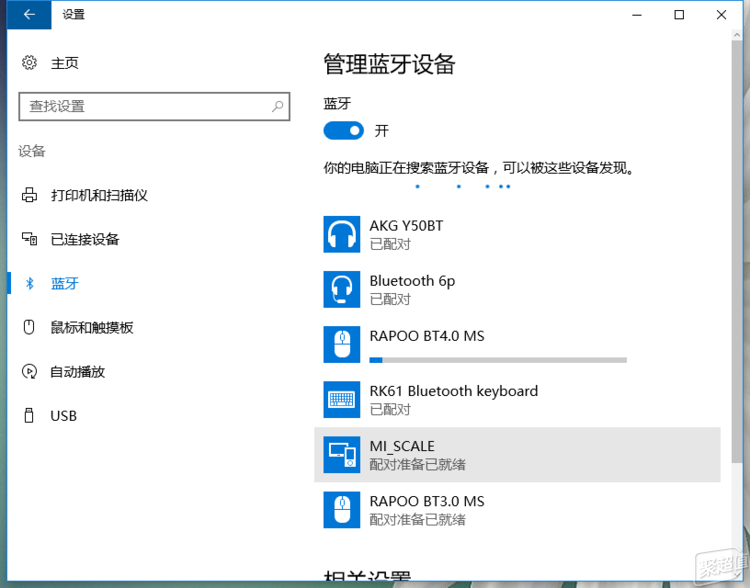Click the mouse icon beside 鼠标和触摸板

point(29,327)
